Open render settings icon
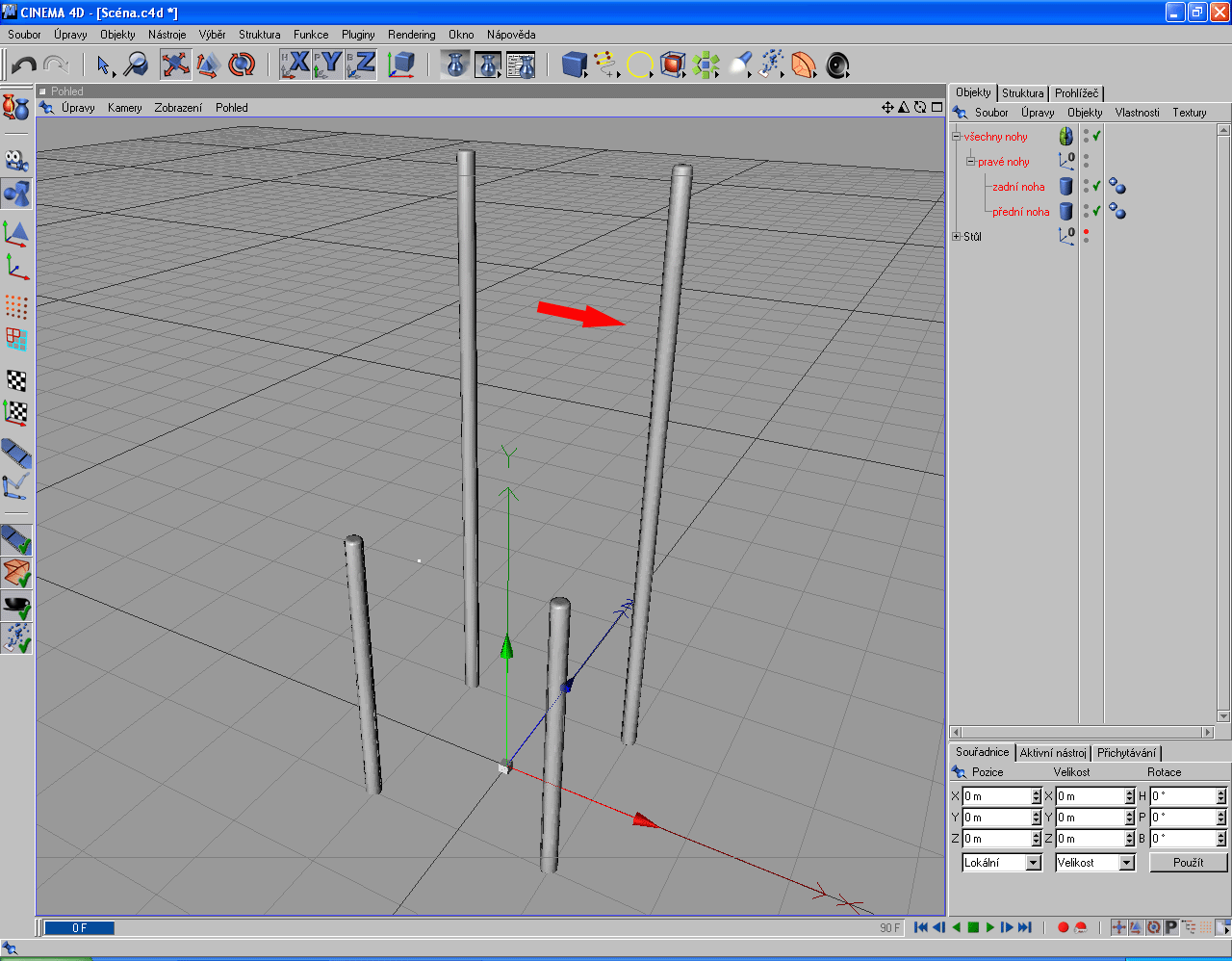 point(521,65)
